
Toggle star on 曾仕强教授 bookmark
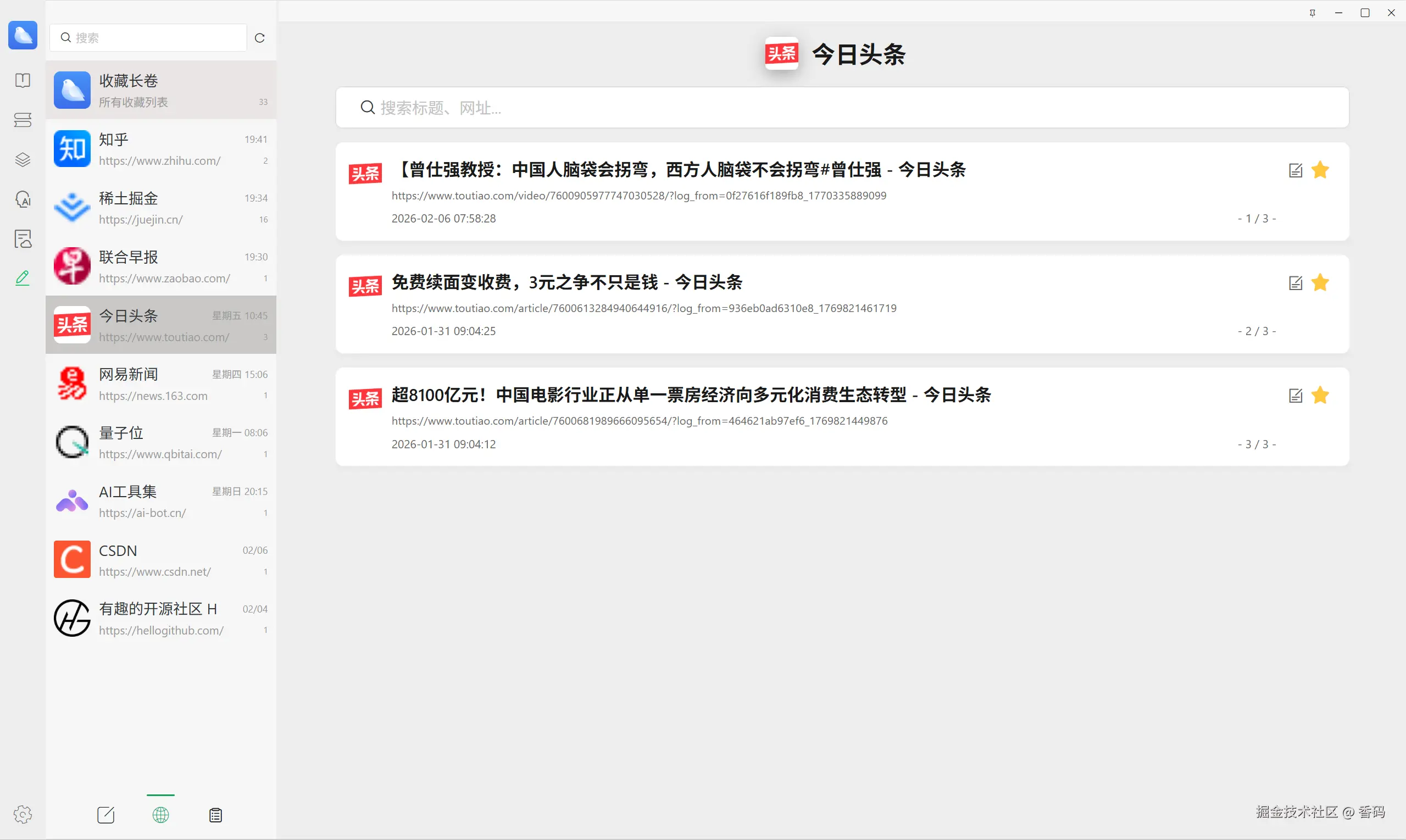tap(1320, 169)
